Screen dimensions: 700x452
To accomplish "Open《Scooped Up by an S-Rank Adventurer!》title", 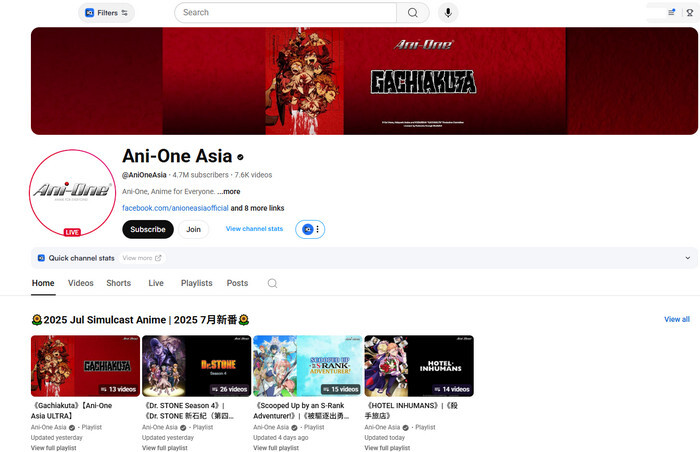I will 301,410.
